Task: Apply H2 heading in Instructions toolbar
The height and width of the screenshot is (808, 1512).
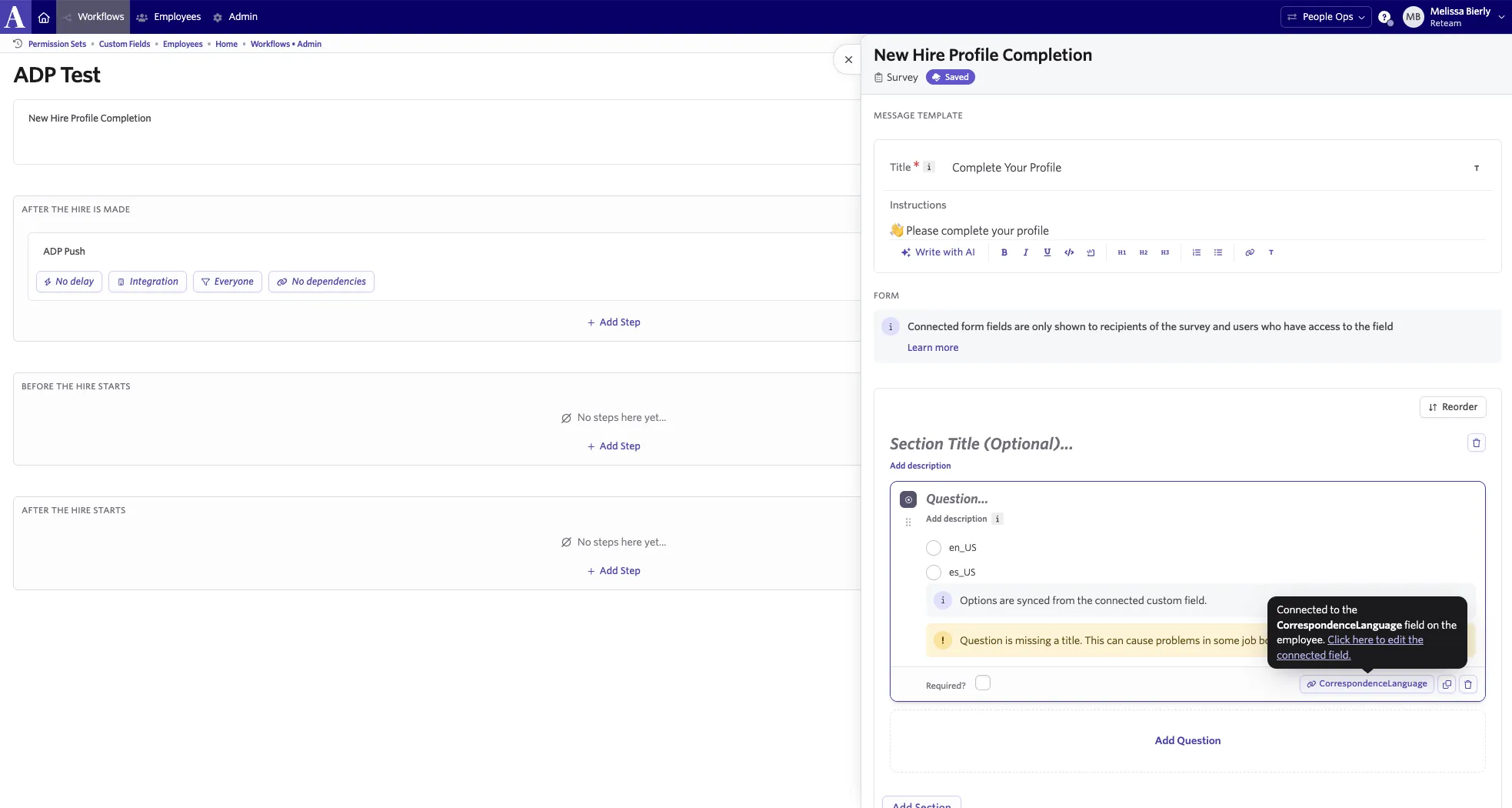Action: 1143,252
